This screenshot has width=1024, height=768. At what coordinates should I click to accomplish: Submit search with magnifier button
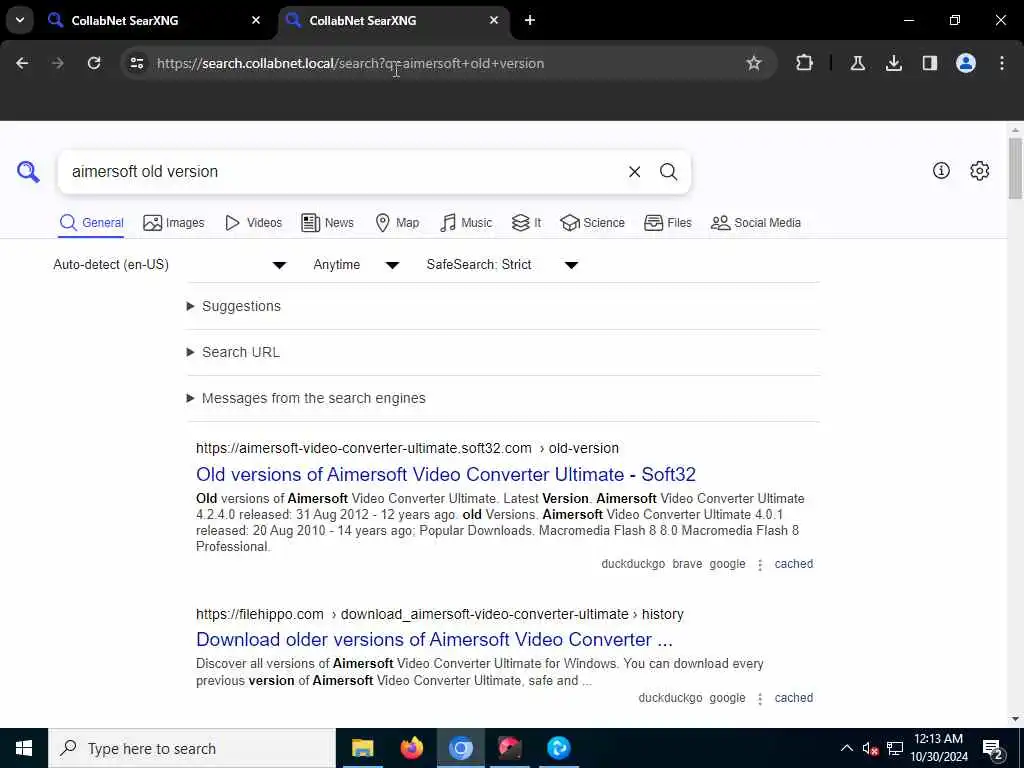(x=668, y=172)
